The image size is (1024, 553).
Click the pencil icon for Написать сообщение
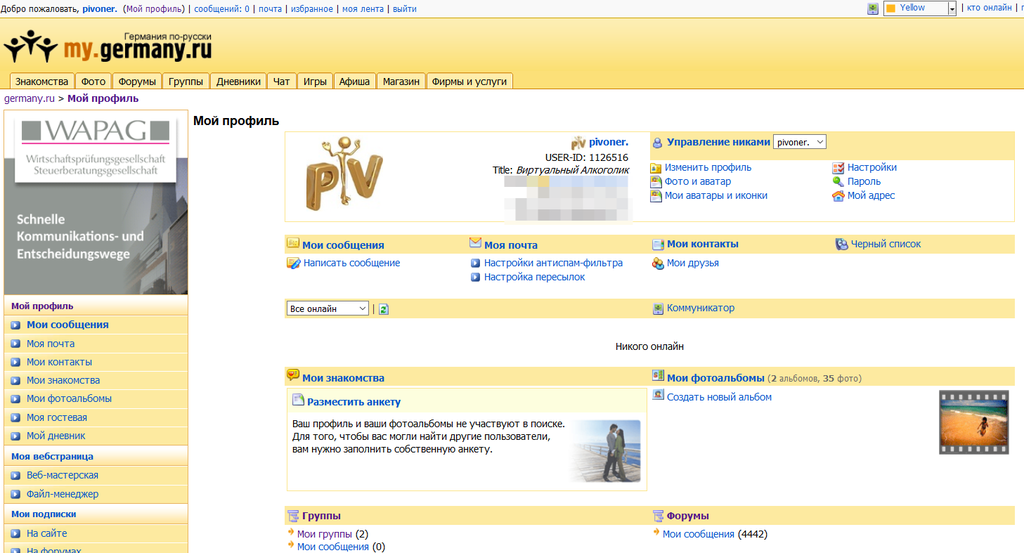[x=293, y=263]
